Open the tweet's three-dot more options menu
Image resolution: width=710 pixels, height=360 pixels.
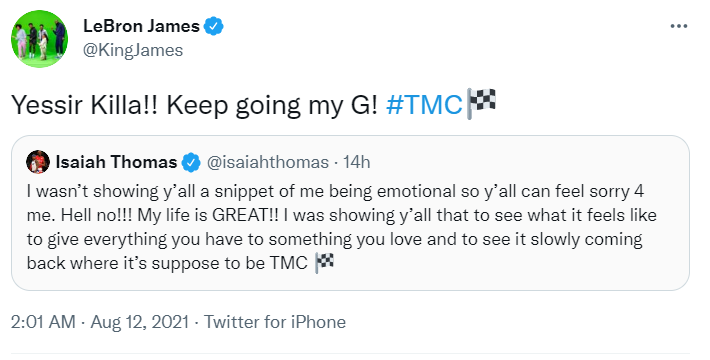[679, 26]
